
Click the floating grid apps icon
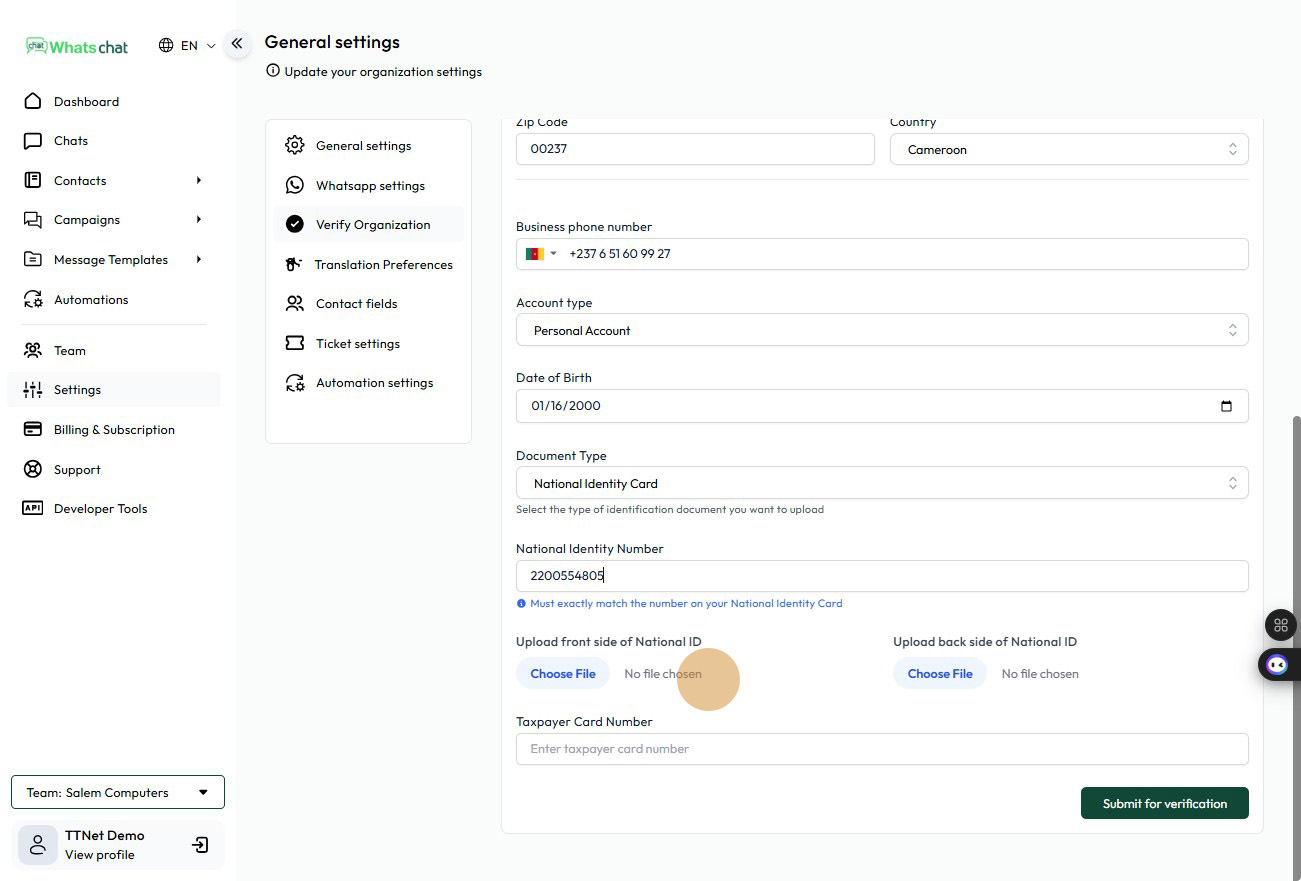tap(1280, 625)
